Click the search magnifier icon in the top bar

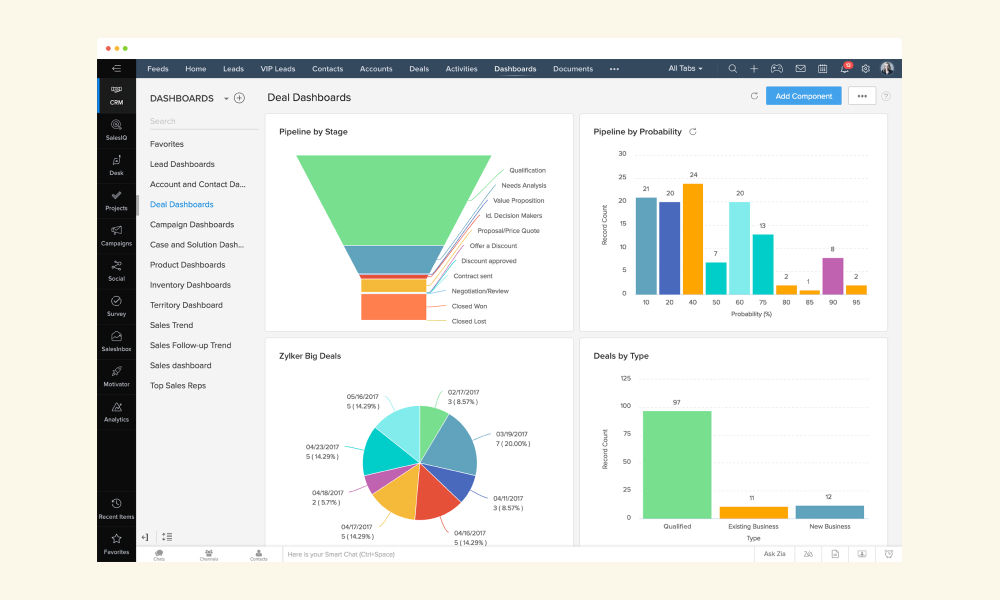coord(732,68)
